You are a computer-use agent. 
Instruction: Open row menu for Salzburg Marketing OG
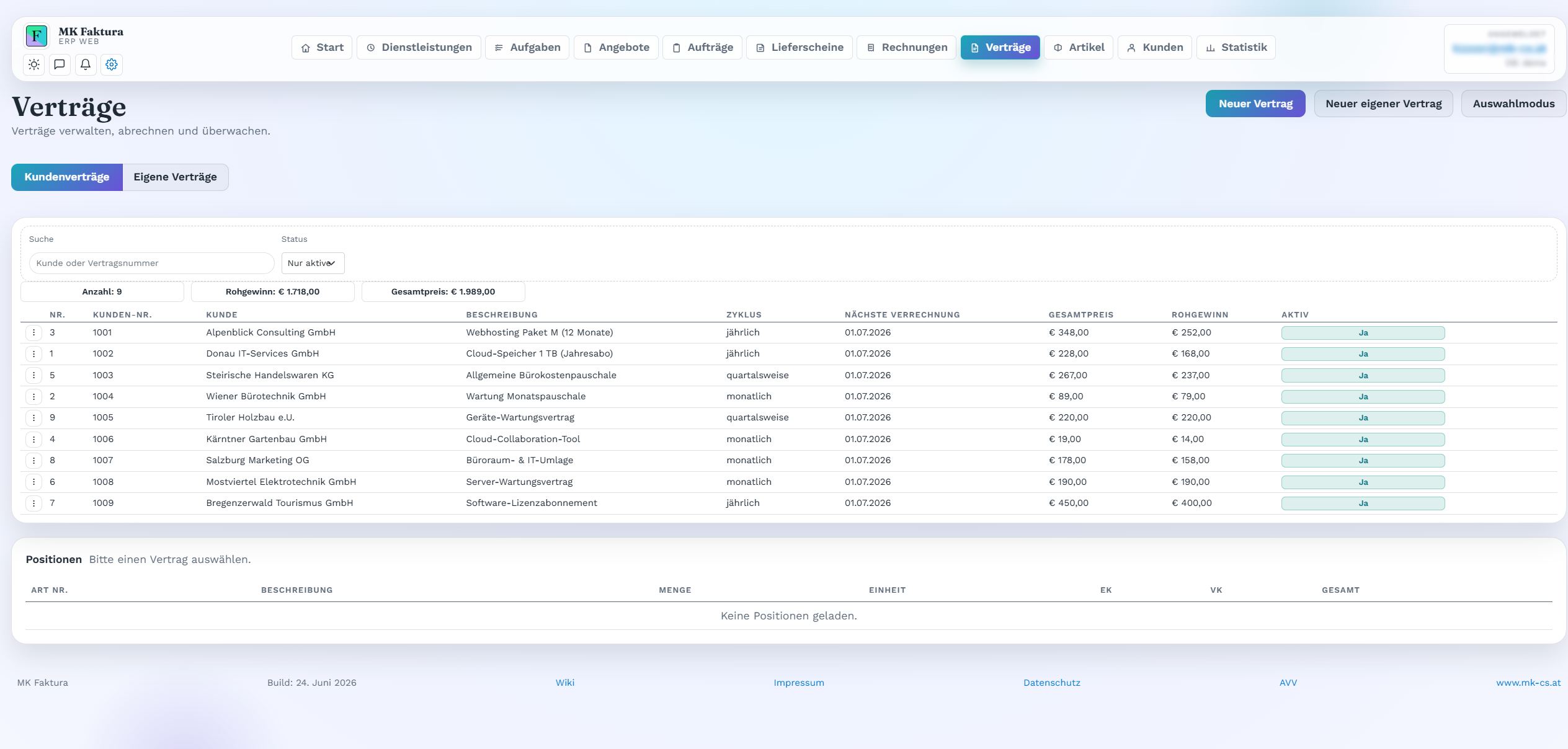click(33, 461)
